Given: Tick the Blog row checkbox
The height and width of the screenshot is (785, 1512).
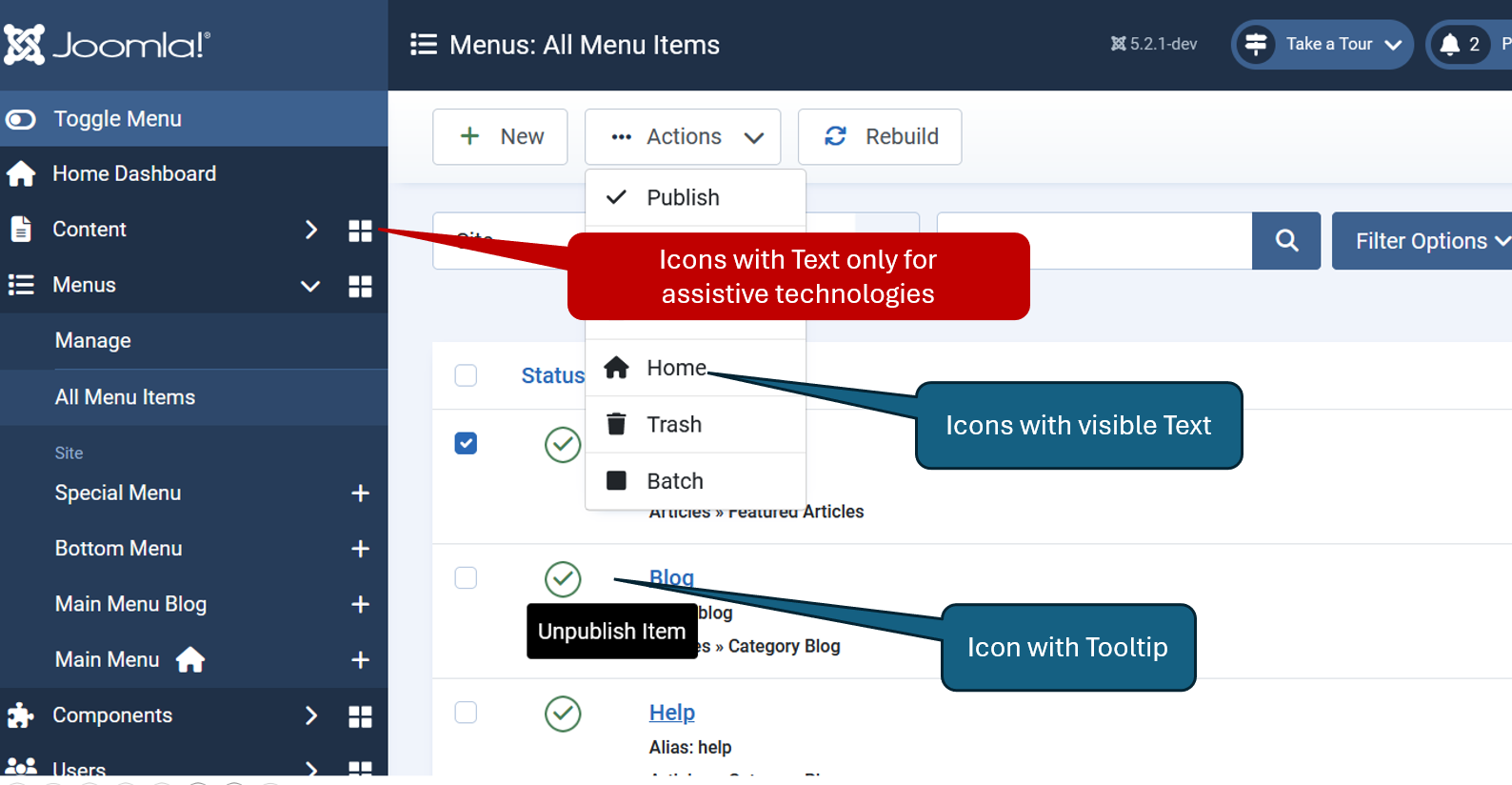Looking at the screenshot, I should [466, 578].
